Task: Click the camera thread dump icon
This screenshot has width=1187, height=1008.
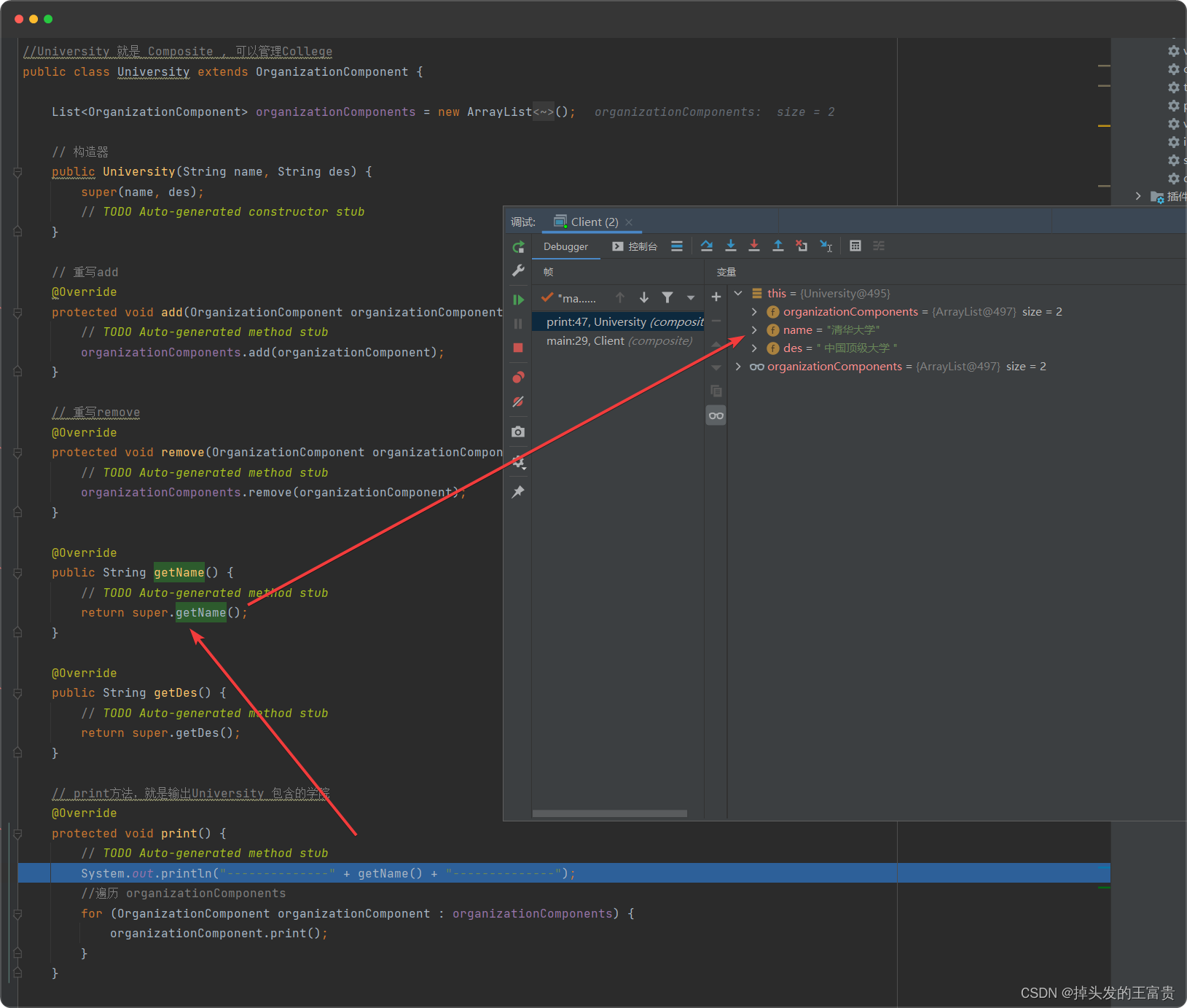Action: tap(518, 431)
